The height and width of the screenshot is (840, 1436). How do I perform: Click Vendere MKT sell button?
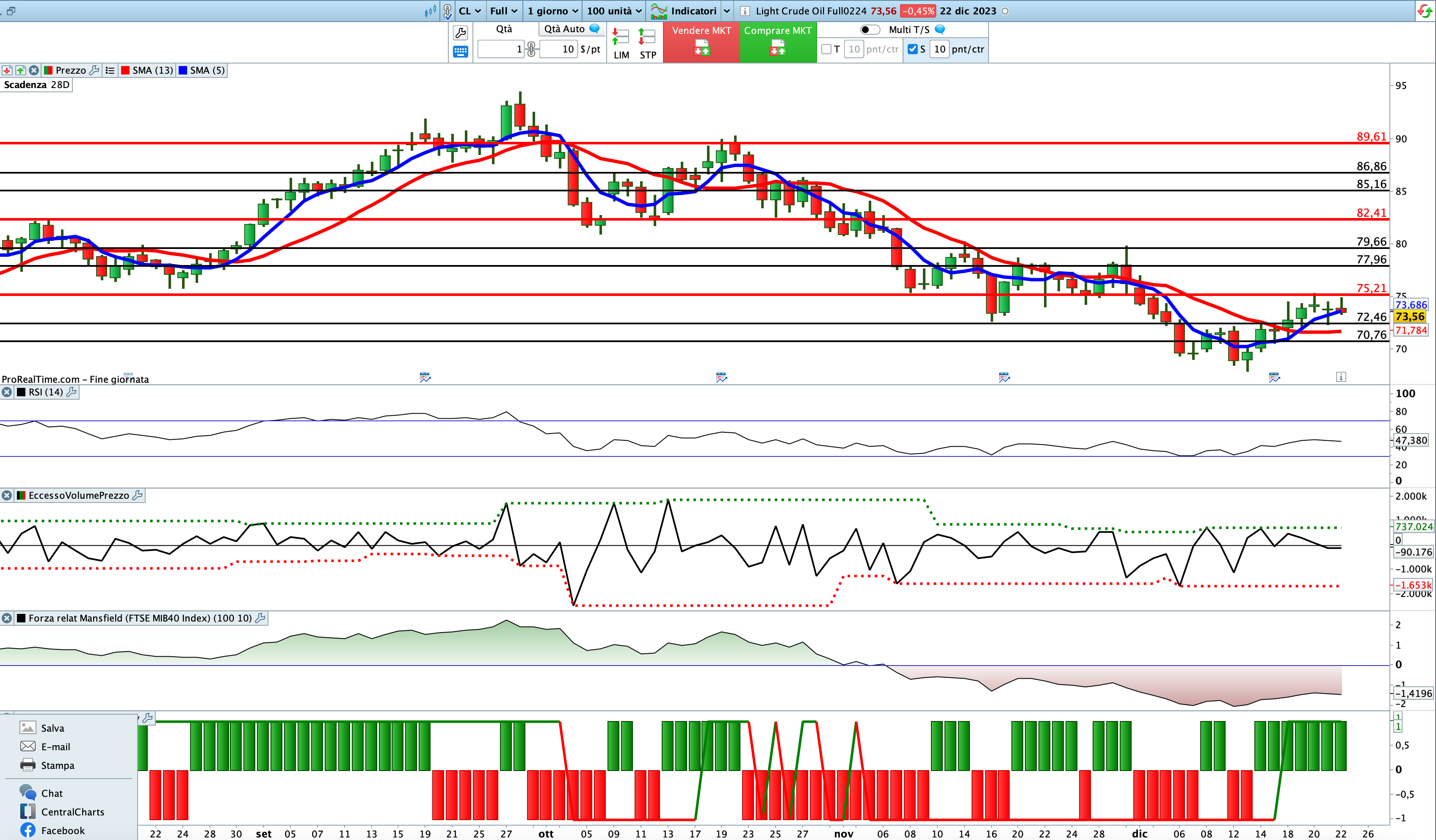[x=701, y=42]
